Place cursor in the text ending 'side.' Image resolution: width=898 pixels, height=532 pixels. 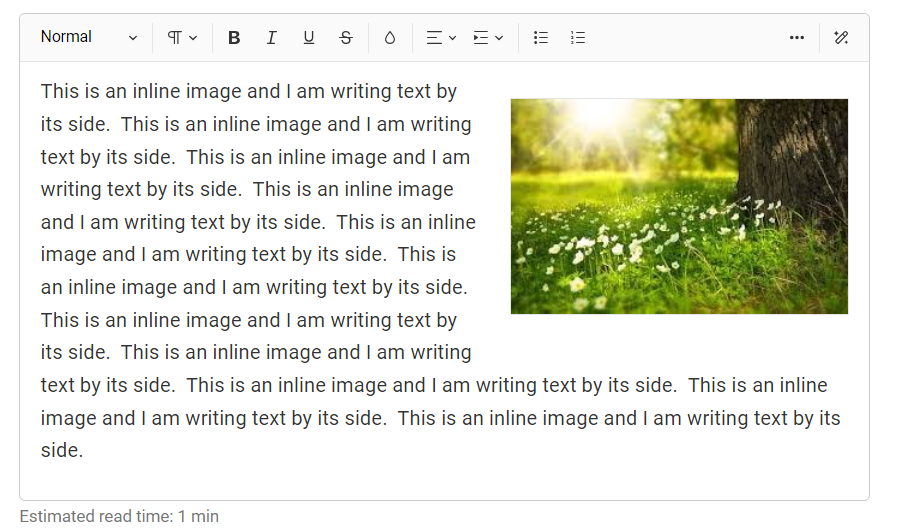click(62, 450)
